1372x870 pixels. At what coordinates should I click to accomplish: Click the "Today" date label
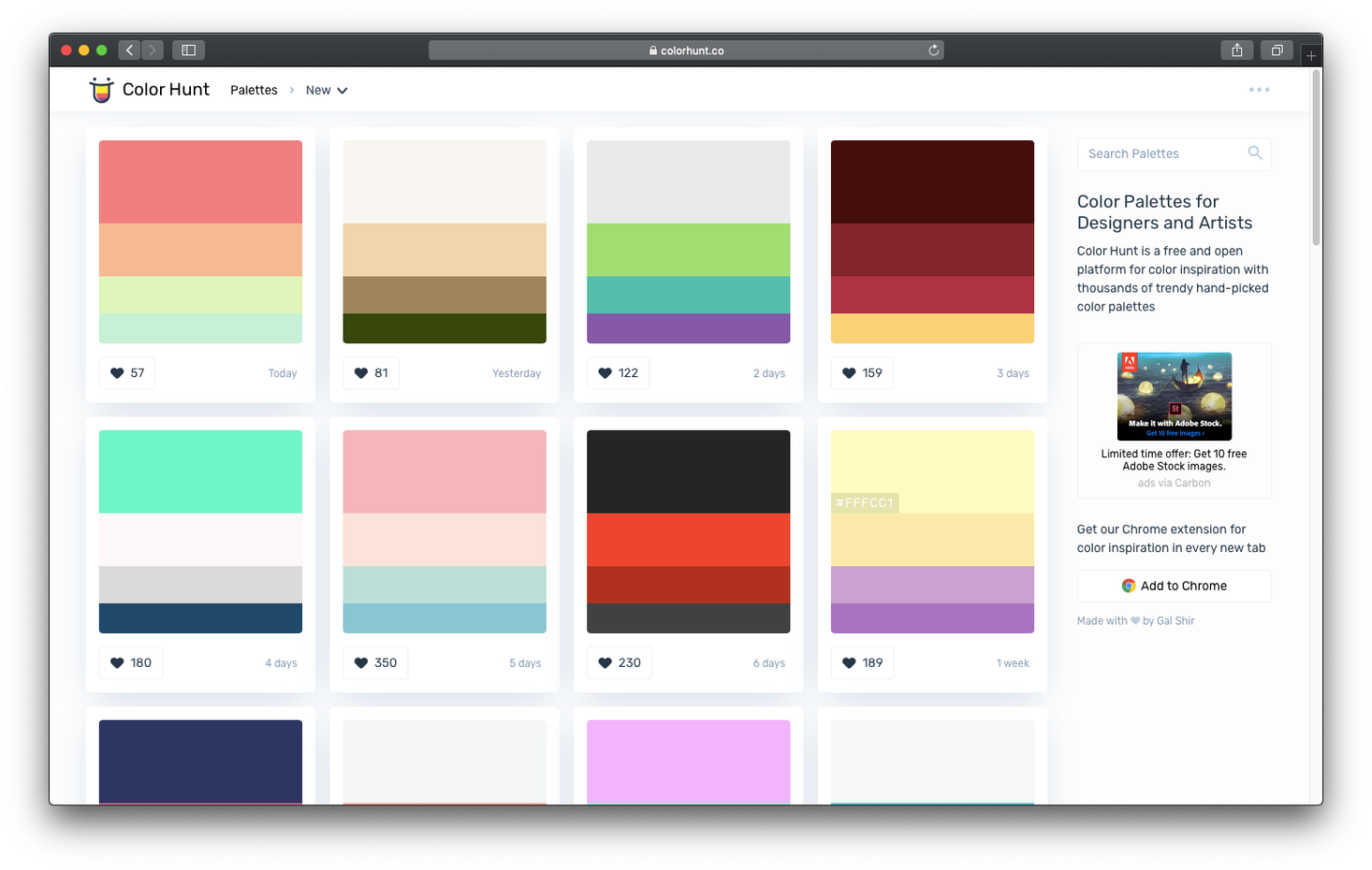click(x=283, y=373)
